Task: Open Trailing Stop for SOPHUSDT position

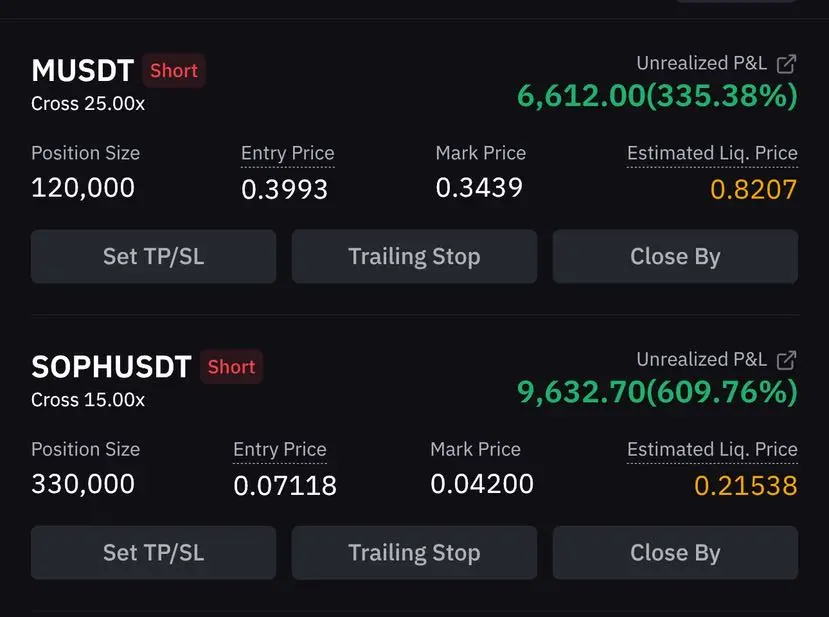Action: point(414,552)
